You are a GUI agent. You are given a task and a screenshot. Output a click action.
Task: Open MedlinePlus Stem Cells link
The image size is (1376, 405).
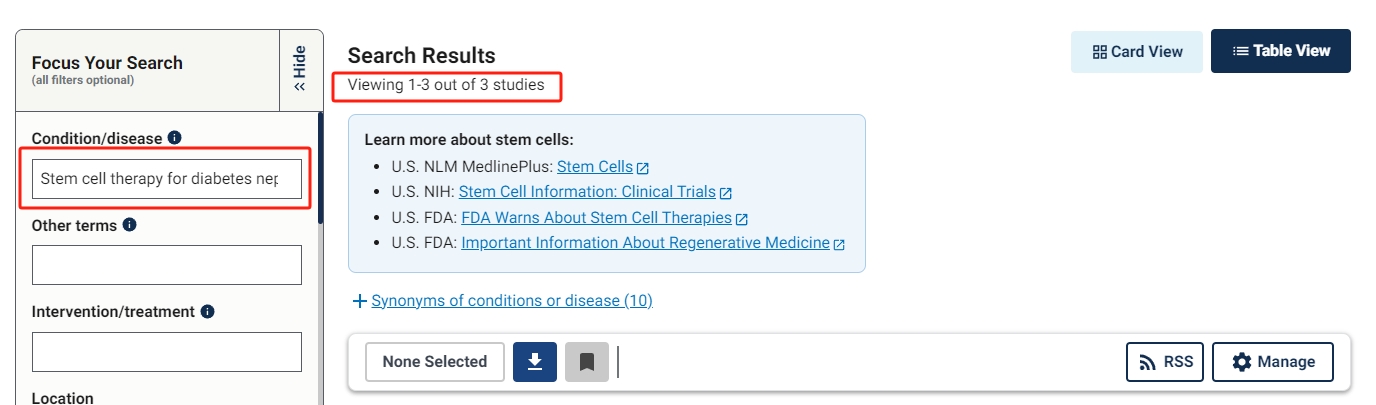click(x=595, y=167)
